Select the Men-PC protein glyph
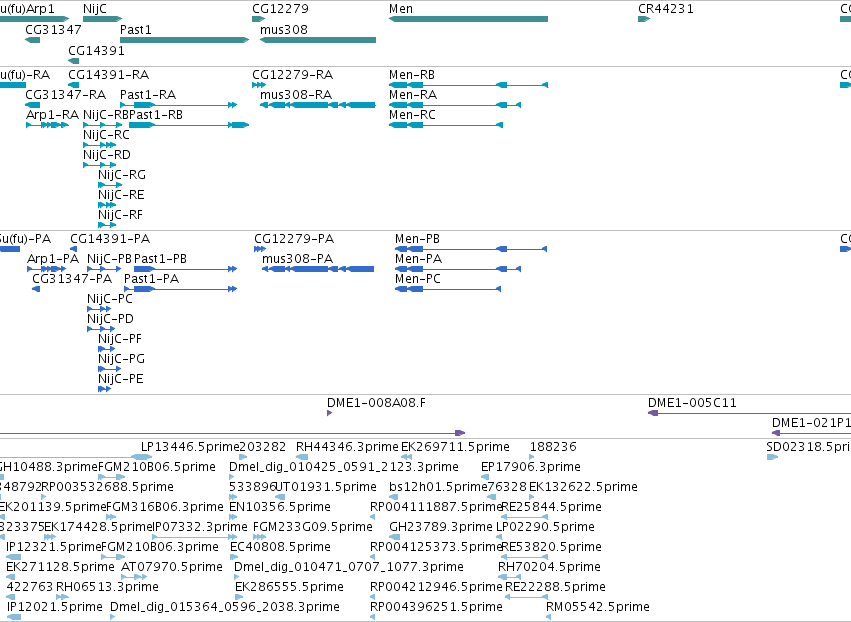 448,289
